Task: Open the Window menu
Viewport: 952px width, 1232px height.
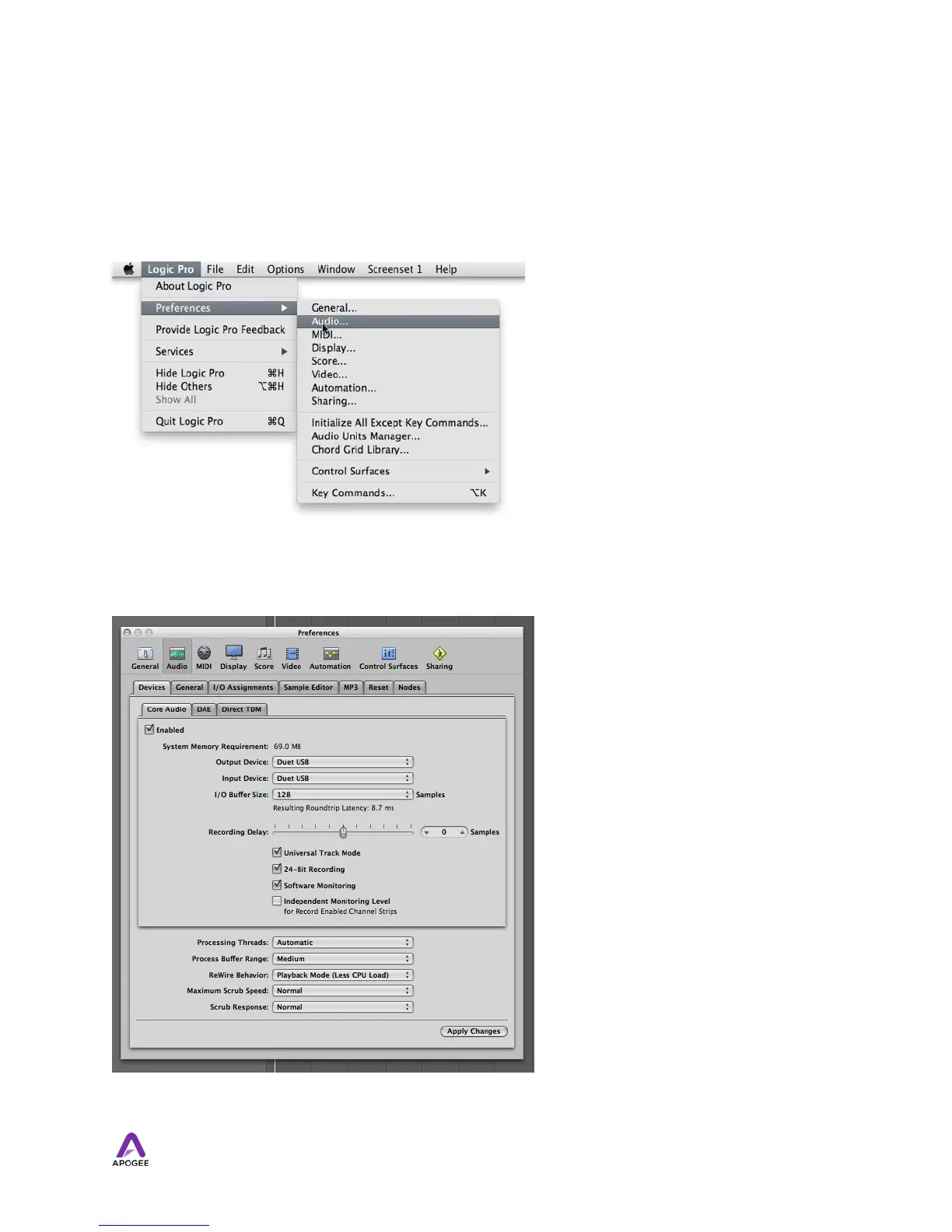Action: tap(336, 269)
